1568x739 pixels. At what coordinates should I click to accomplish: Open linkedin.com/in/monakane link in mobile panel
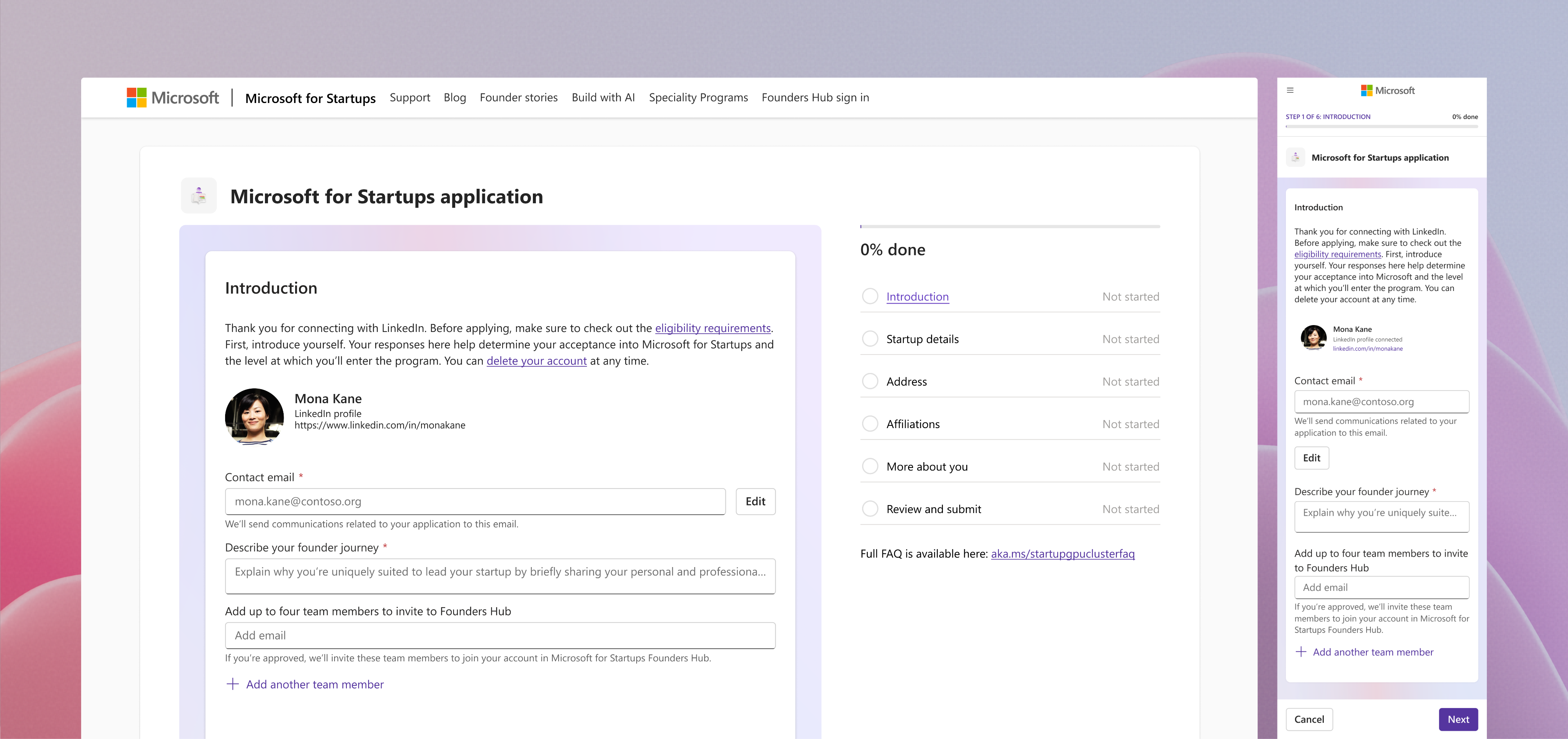1368,349
